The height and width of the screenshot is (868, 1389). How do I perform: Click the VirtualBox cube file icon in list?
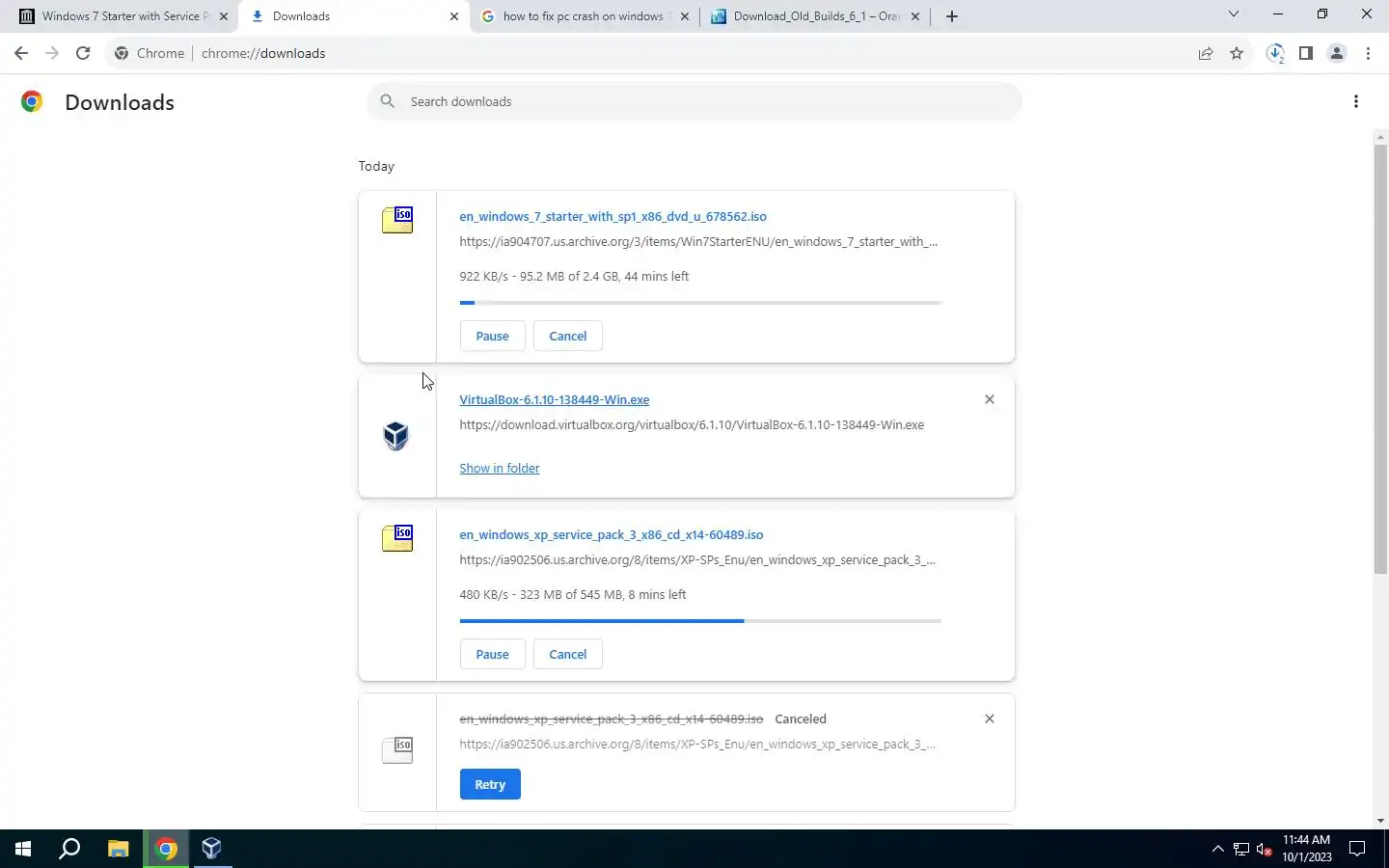click(396, 436)
